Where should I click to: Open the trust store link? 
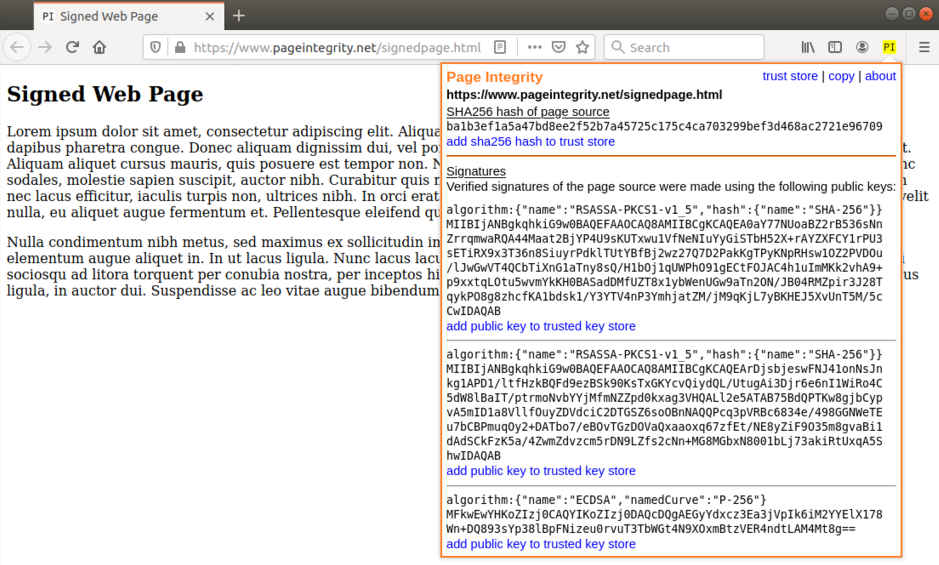click(789, 76)
